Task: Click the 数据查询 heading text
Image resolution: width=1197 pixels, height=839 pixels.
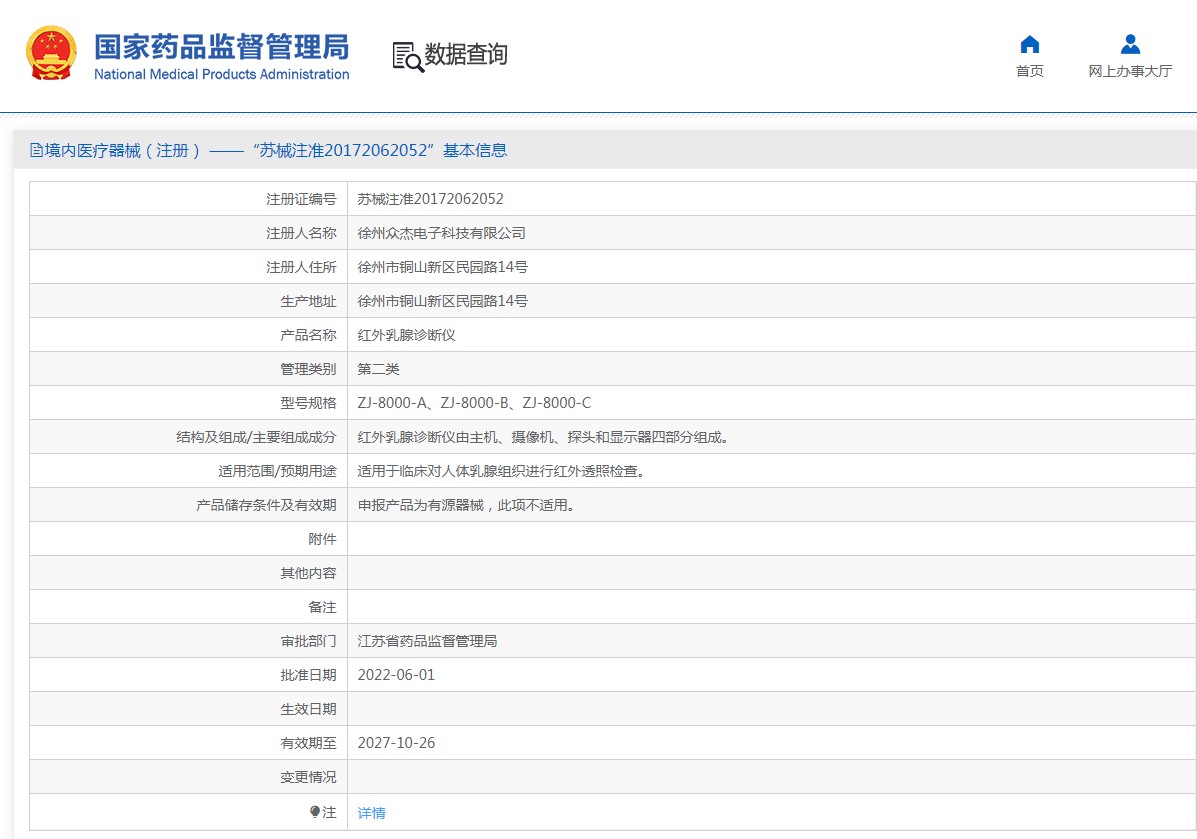Action: pos(466,55)
